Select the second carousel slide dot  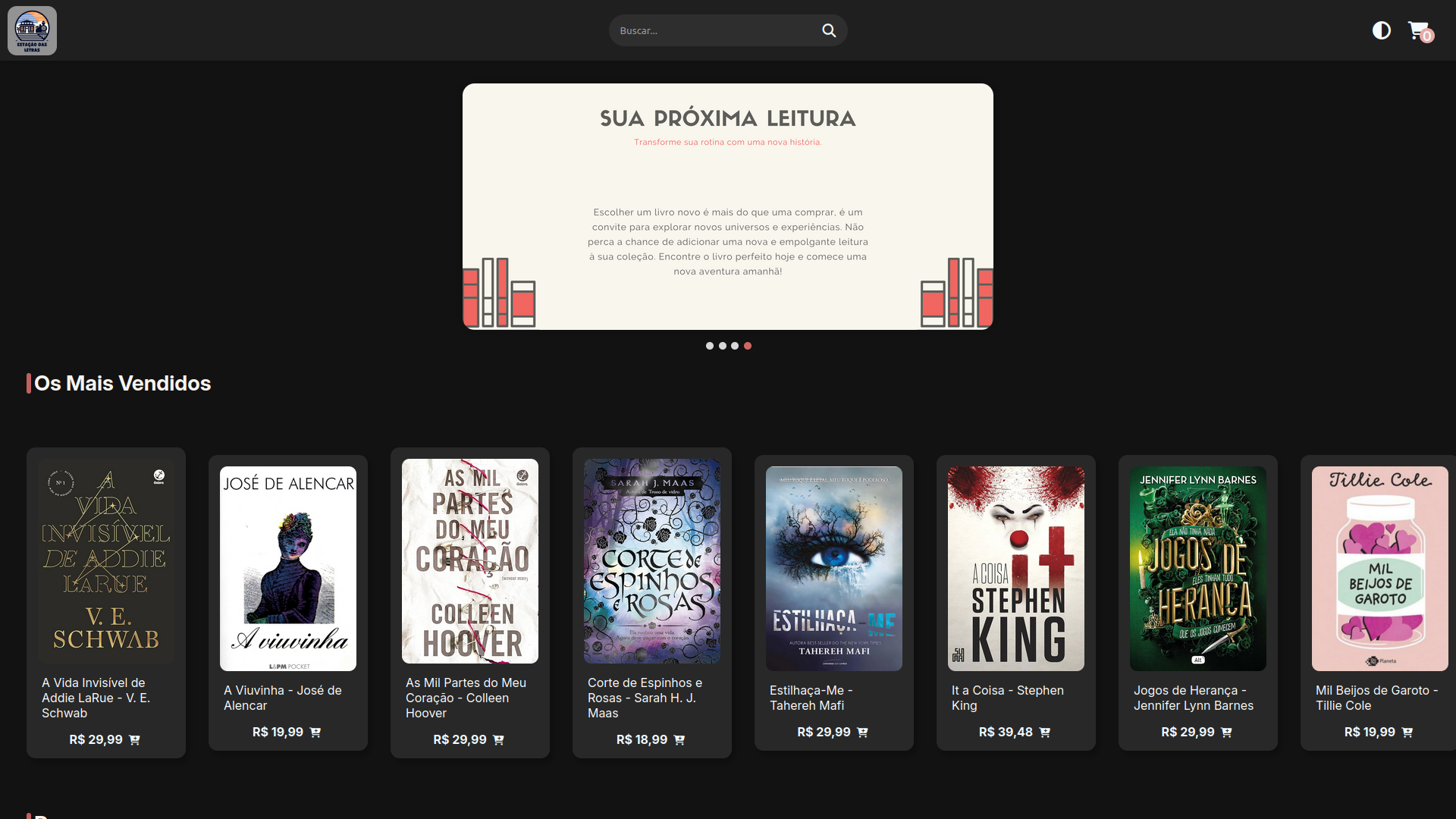pos(723,346)
